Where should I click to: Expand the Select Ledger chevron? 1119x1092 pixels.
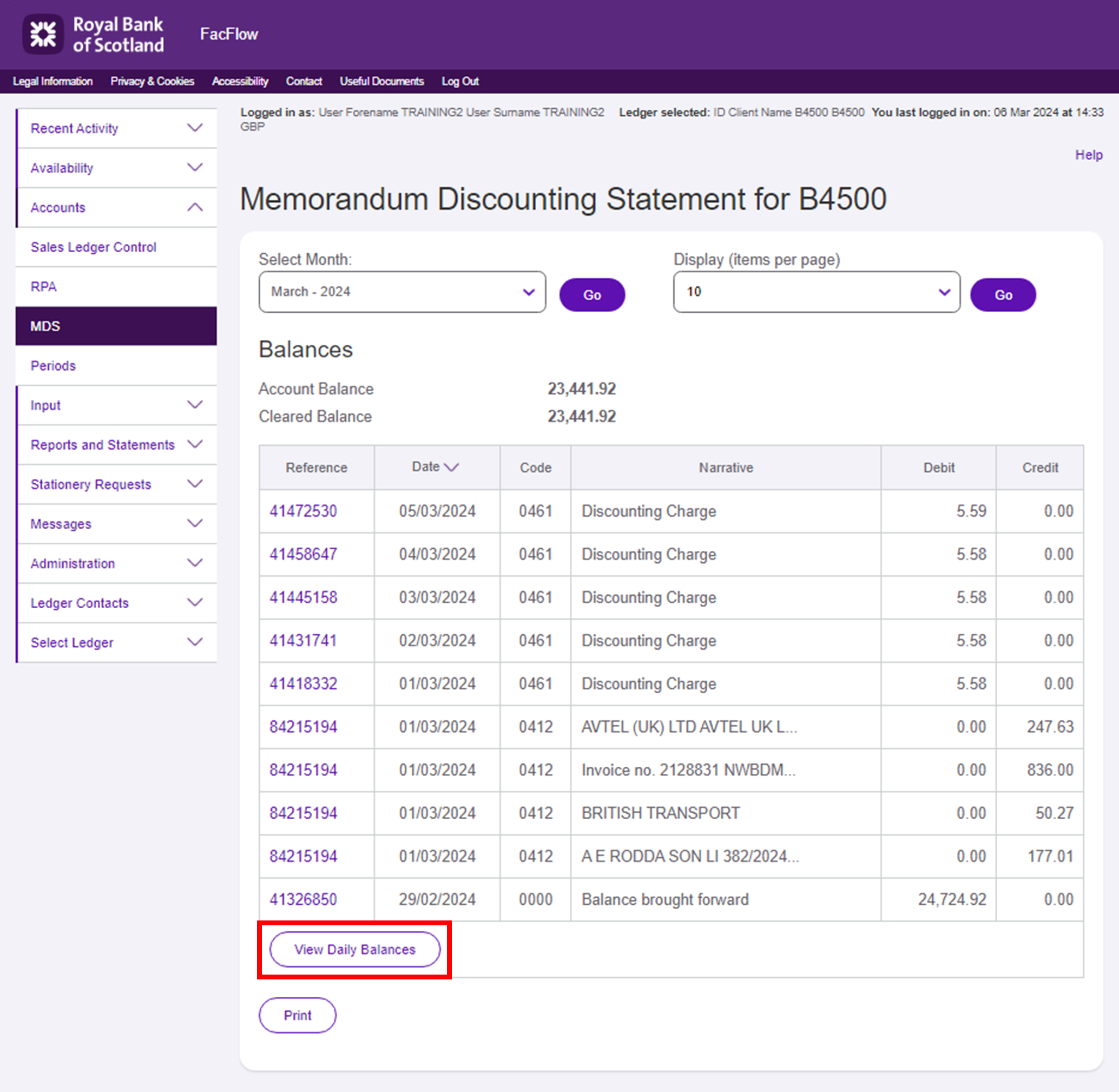[195, 642]
